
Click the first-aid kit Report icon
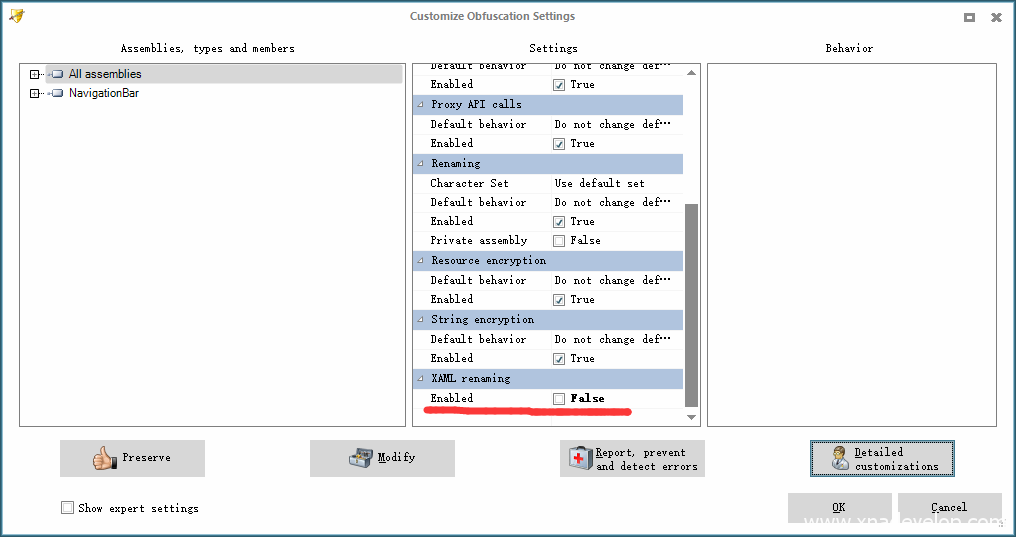coord(581,459)
